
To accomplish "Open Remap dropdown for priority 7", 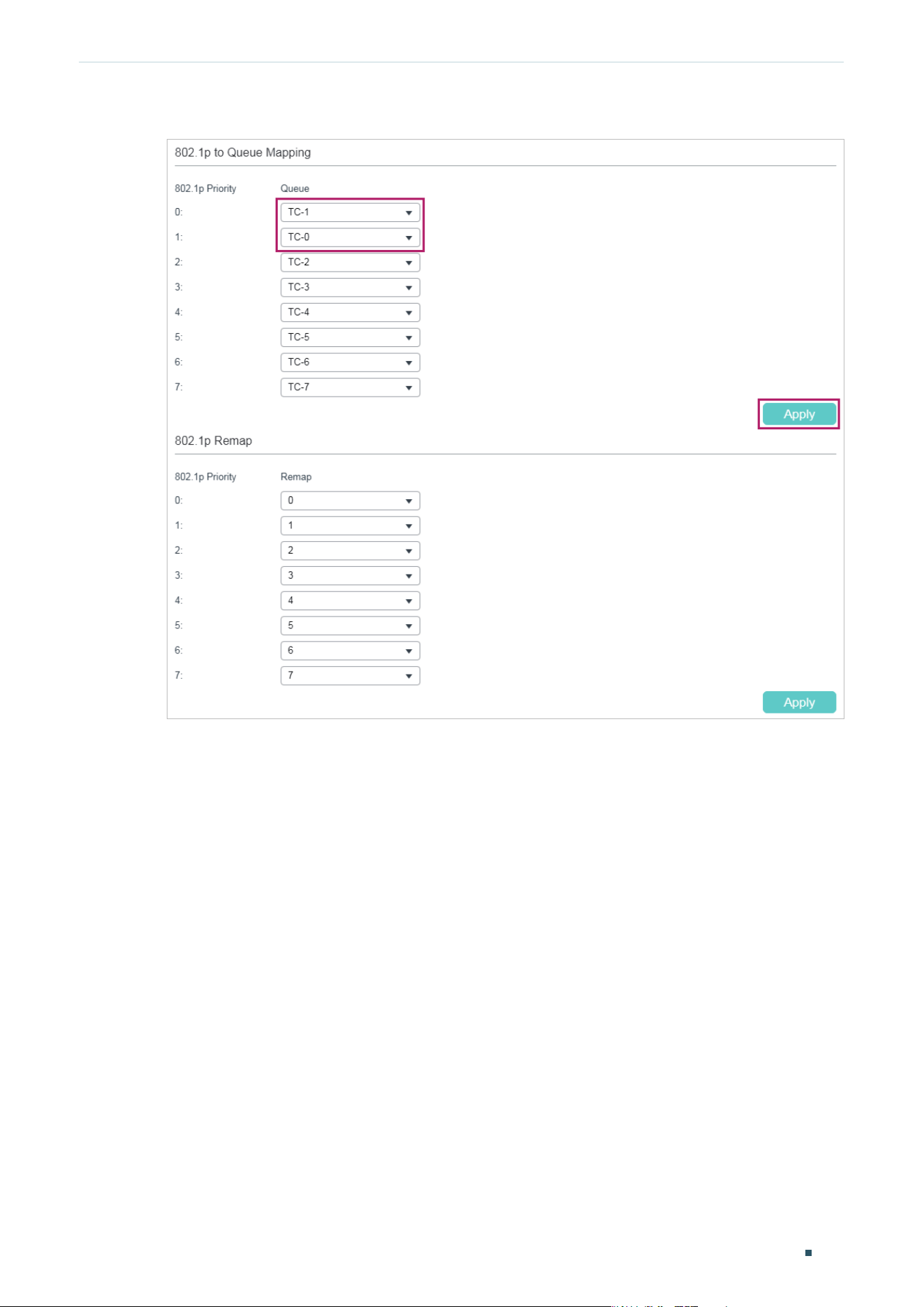I will [x=350, y=676].
